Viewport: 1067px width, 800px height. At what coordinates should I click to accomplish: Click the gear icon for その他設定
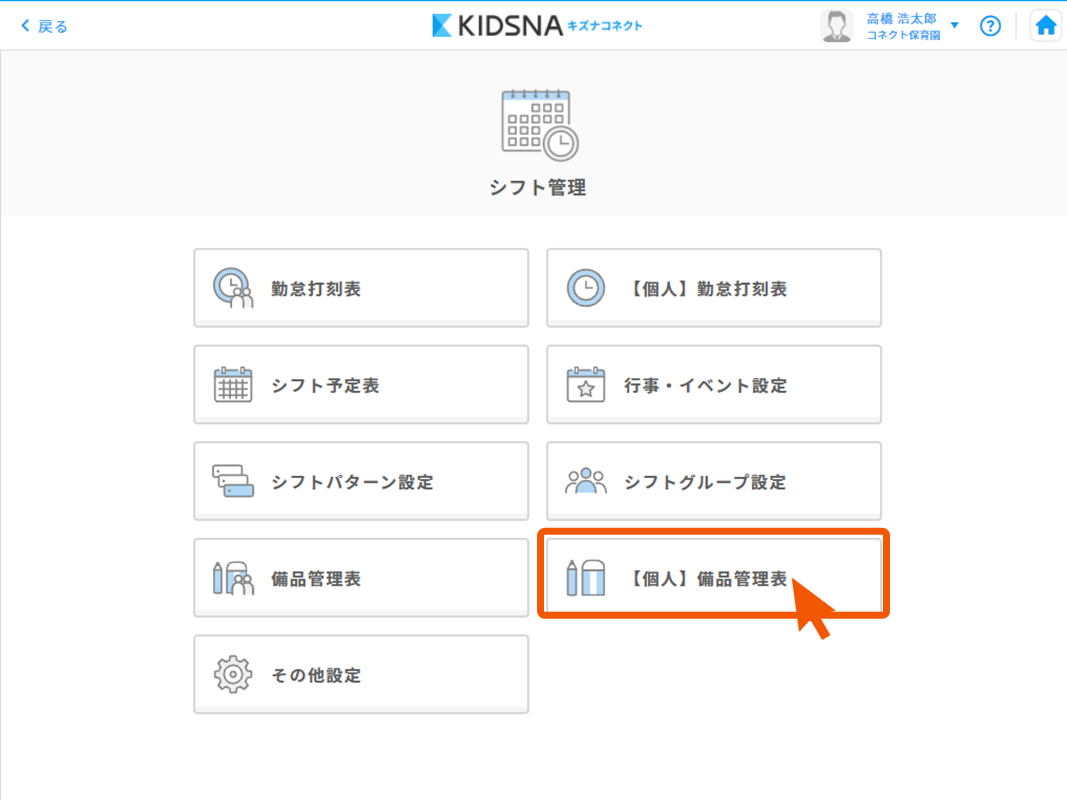[233, 675]
